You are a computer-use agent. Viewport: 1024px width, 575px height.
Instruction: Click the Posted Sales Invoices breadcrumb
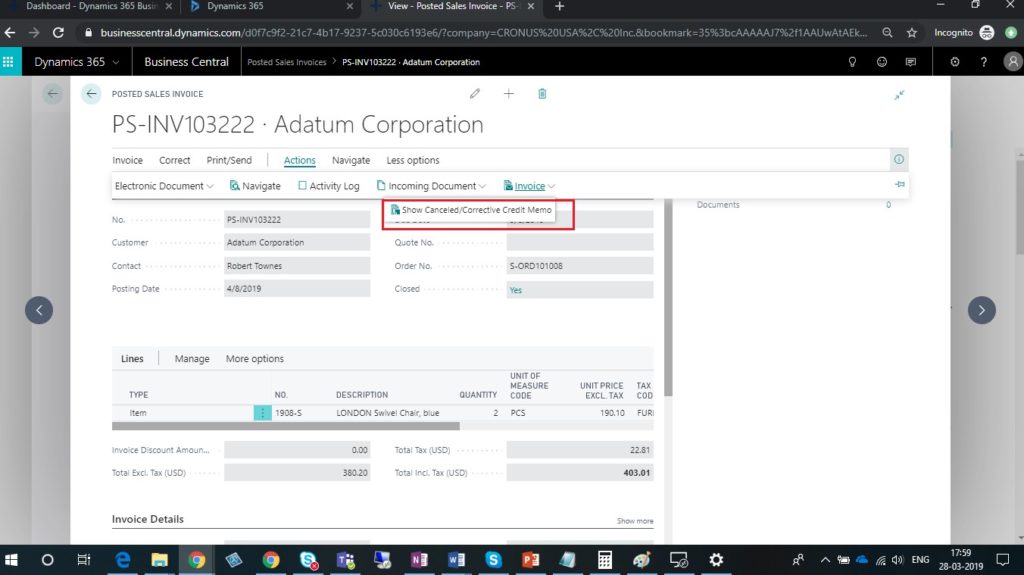pyautogui.click(x=287, y=62)
